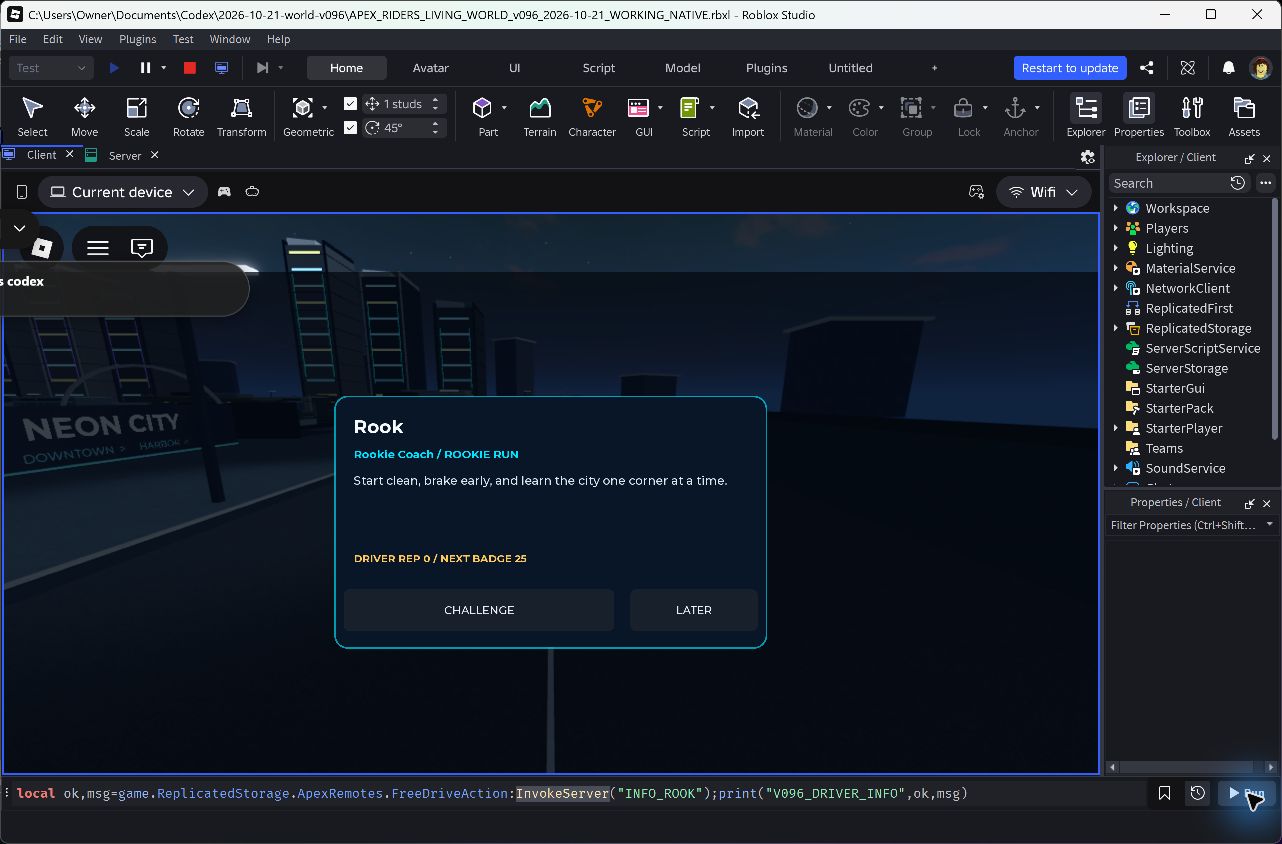The width and height of the screenshot is (1282, 844).
Task: Open the Wifi network dropdown
Action: click(1043, 192)
